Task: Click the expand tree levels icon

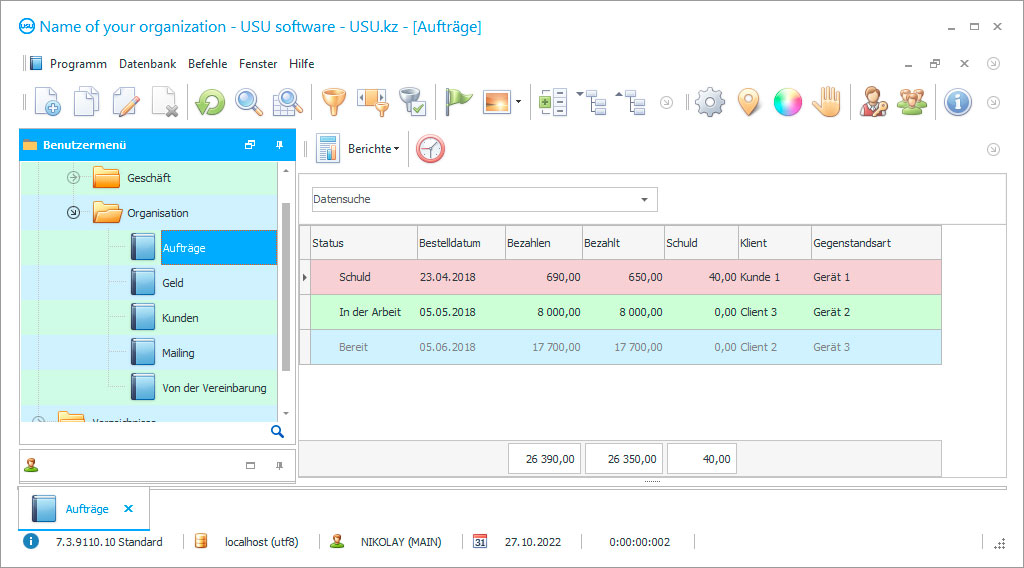Action: (592, 103)
